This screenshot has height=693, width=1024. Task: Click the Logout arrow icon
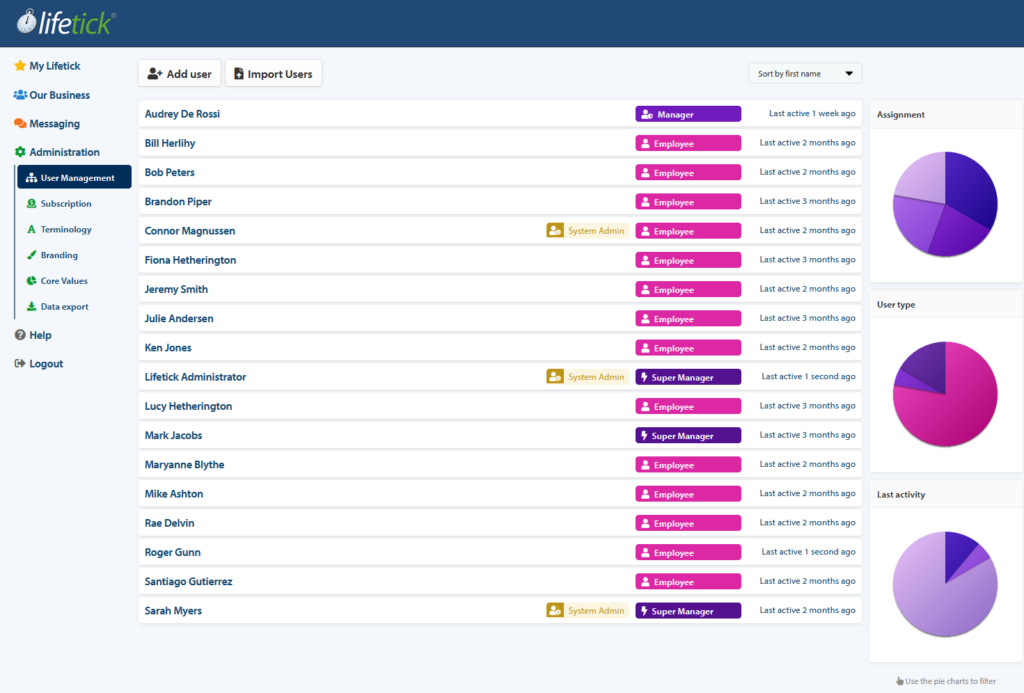tap(20, 363)
